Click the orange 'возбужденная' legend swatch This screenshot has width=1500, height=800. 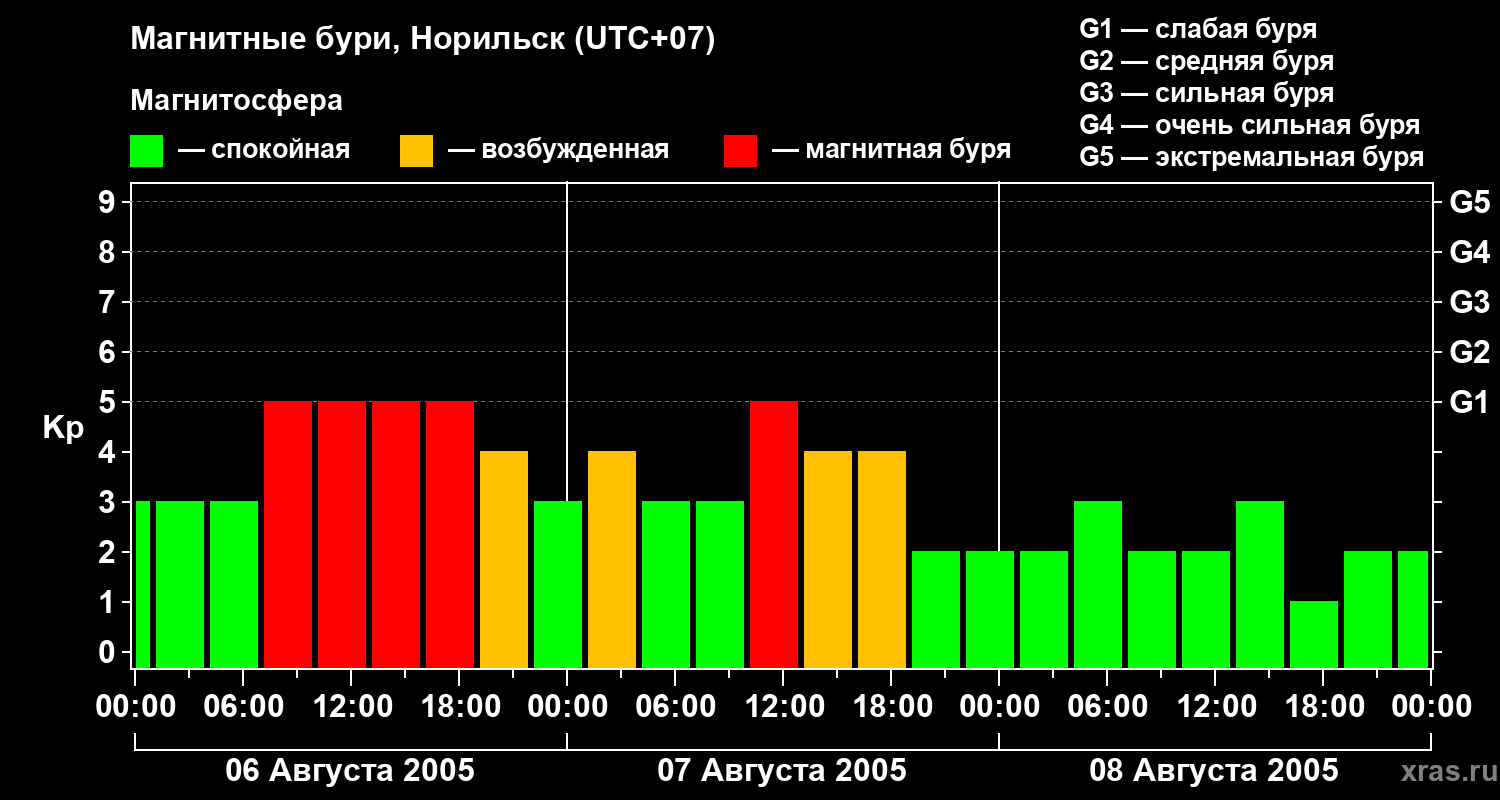416,151
